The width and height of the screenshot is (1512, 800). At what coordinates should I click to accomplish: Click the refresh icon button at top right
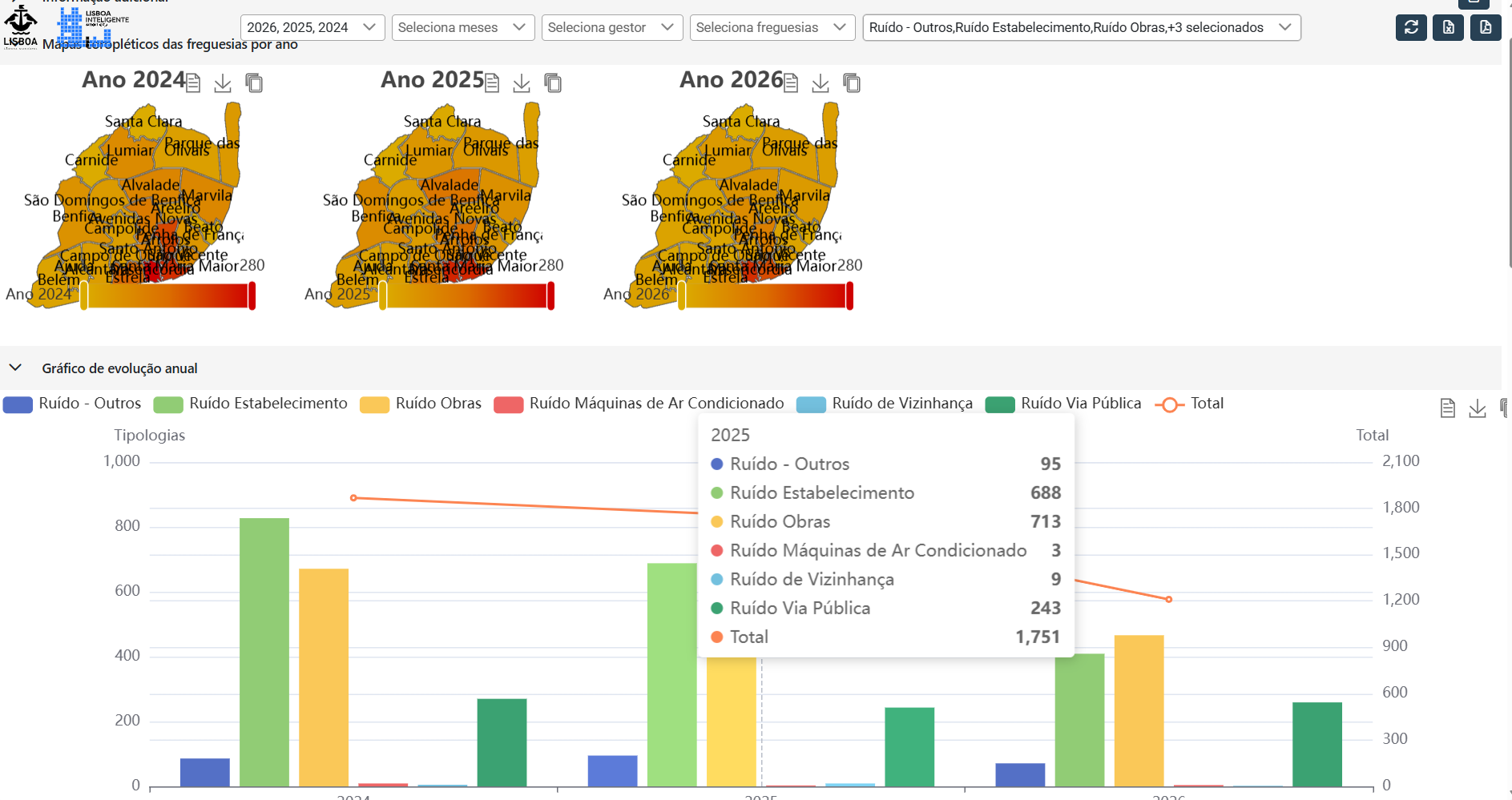pyautogui.click(x=1411, y=27)
